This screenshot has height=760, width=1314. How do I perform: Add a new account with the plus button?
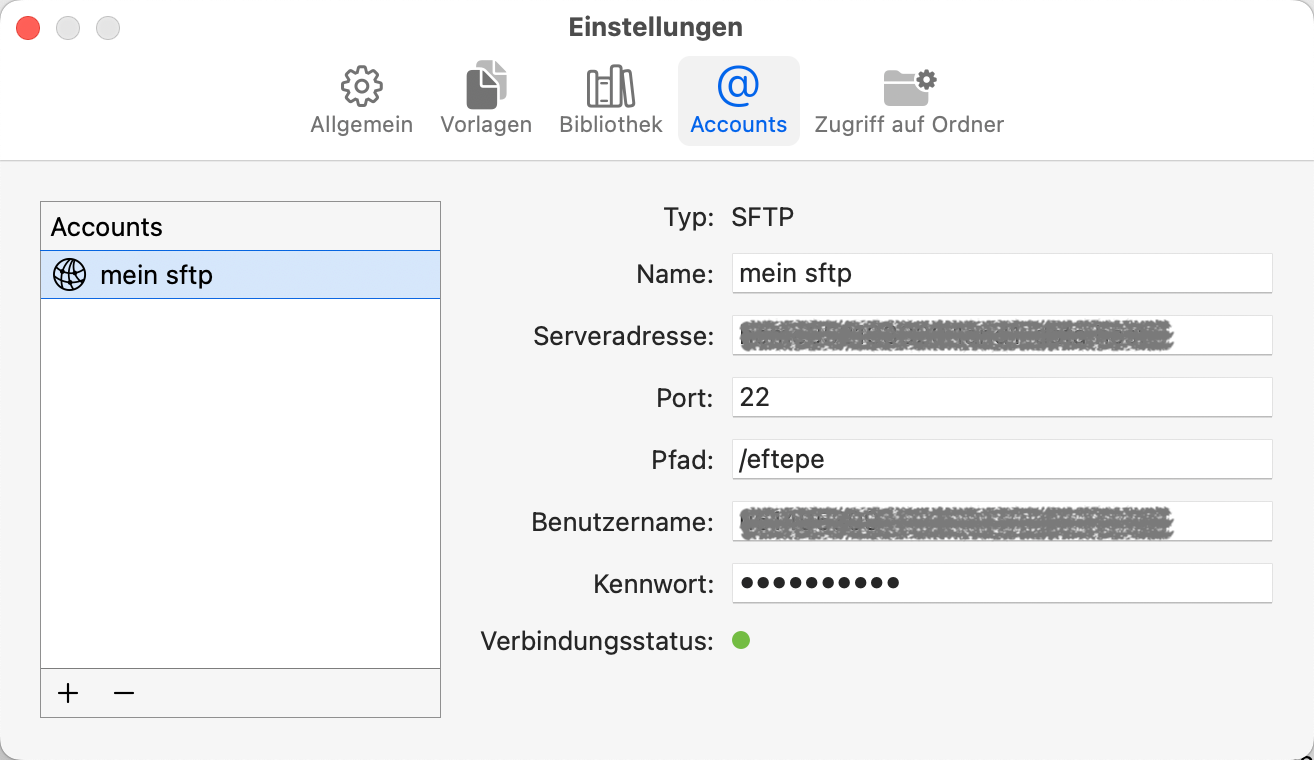pyautogui.click(x=67, y=692)
